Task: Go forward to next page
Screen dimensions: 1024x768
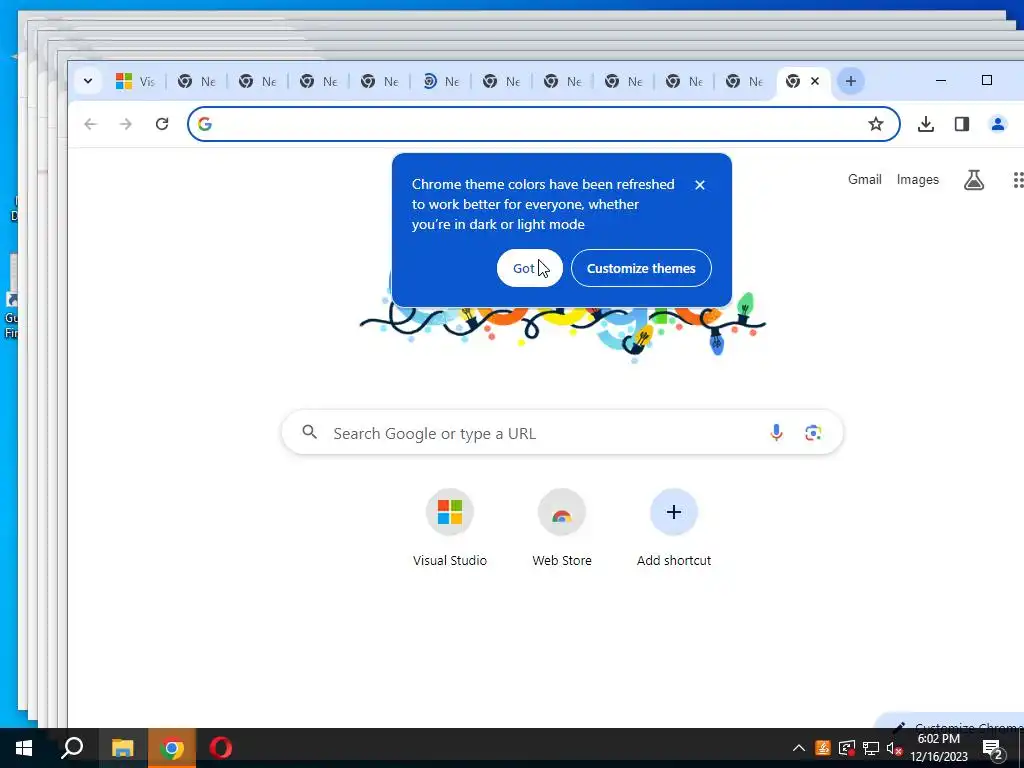Action: (126, 124)
